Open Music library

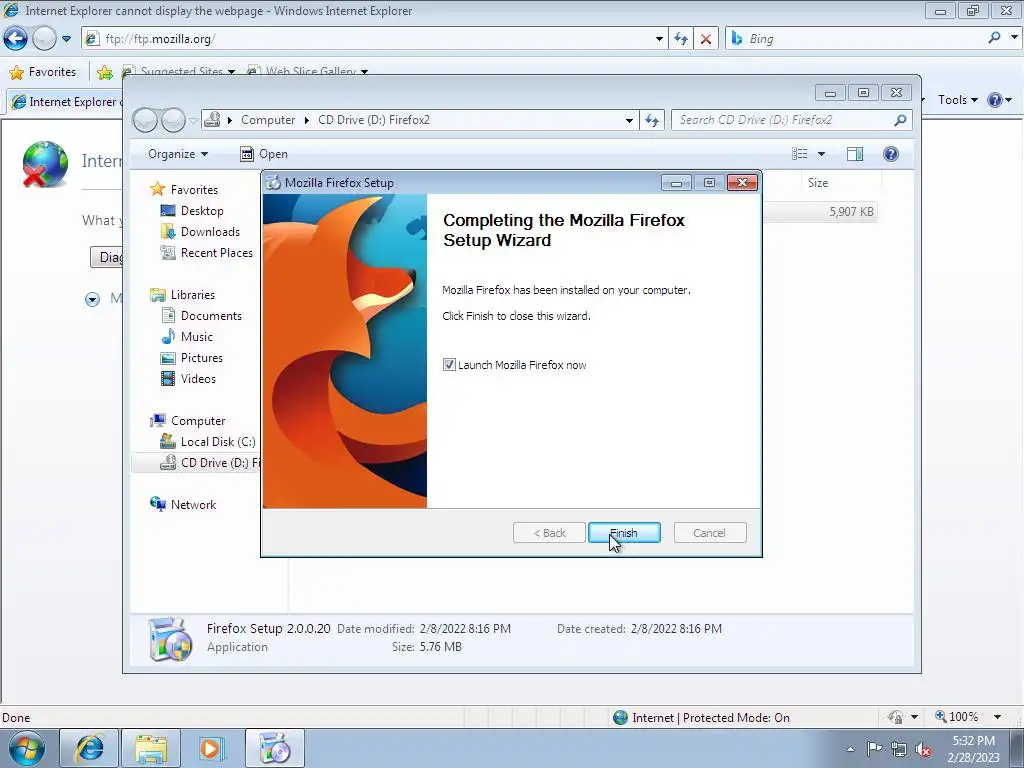tap(197, 337)
